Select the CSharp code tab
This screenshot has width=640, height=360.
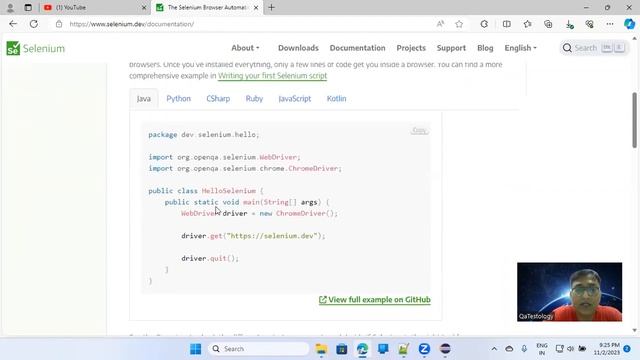(x=218, y=98)
